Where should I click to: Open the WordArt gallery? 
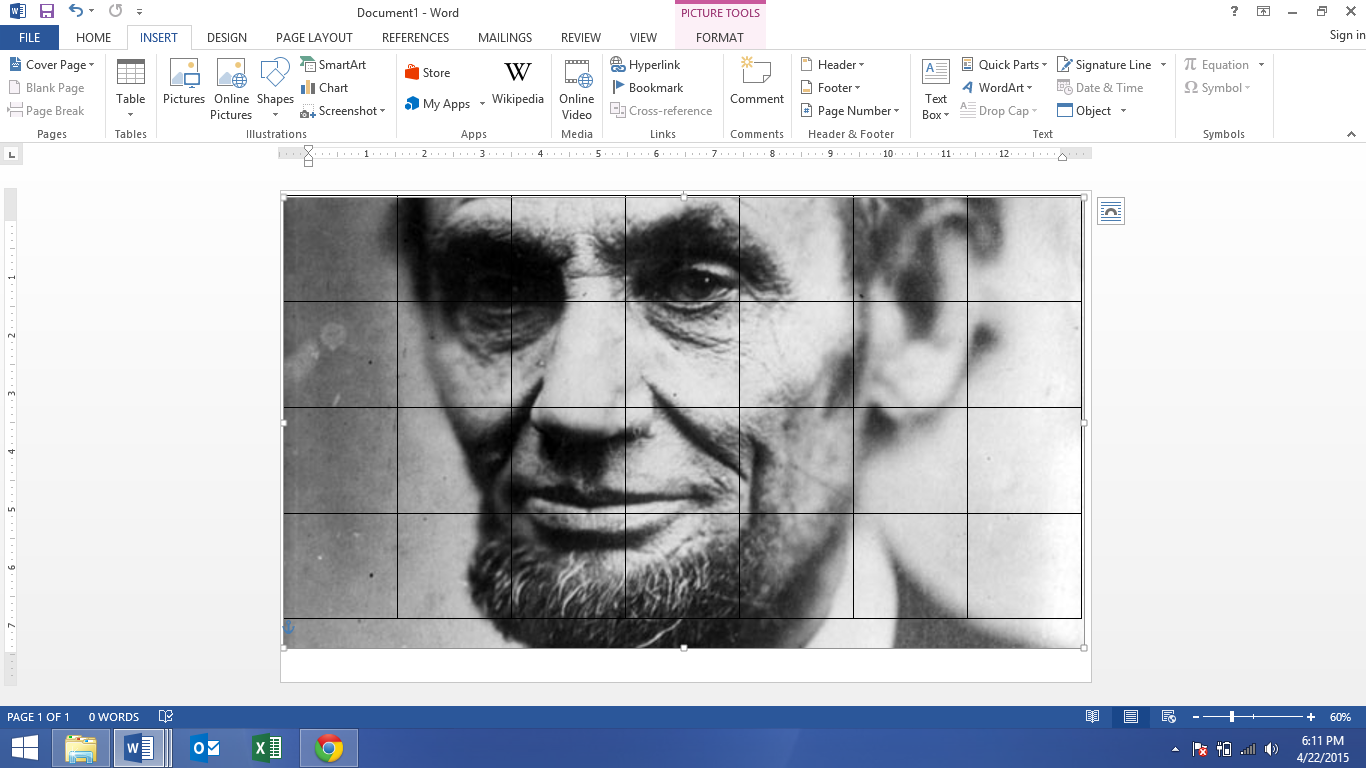999,87
